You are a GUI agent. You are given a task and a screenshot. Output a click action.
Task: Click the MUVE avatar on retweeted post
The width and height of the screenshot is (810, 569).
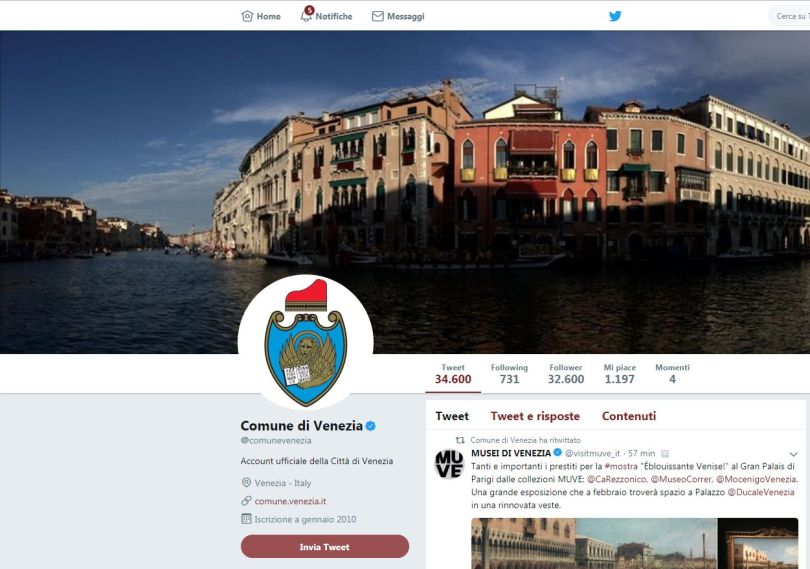pos(449,464)
